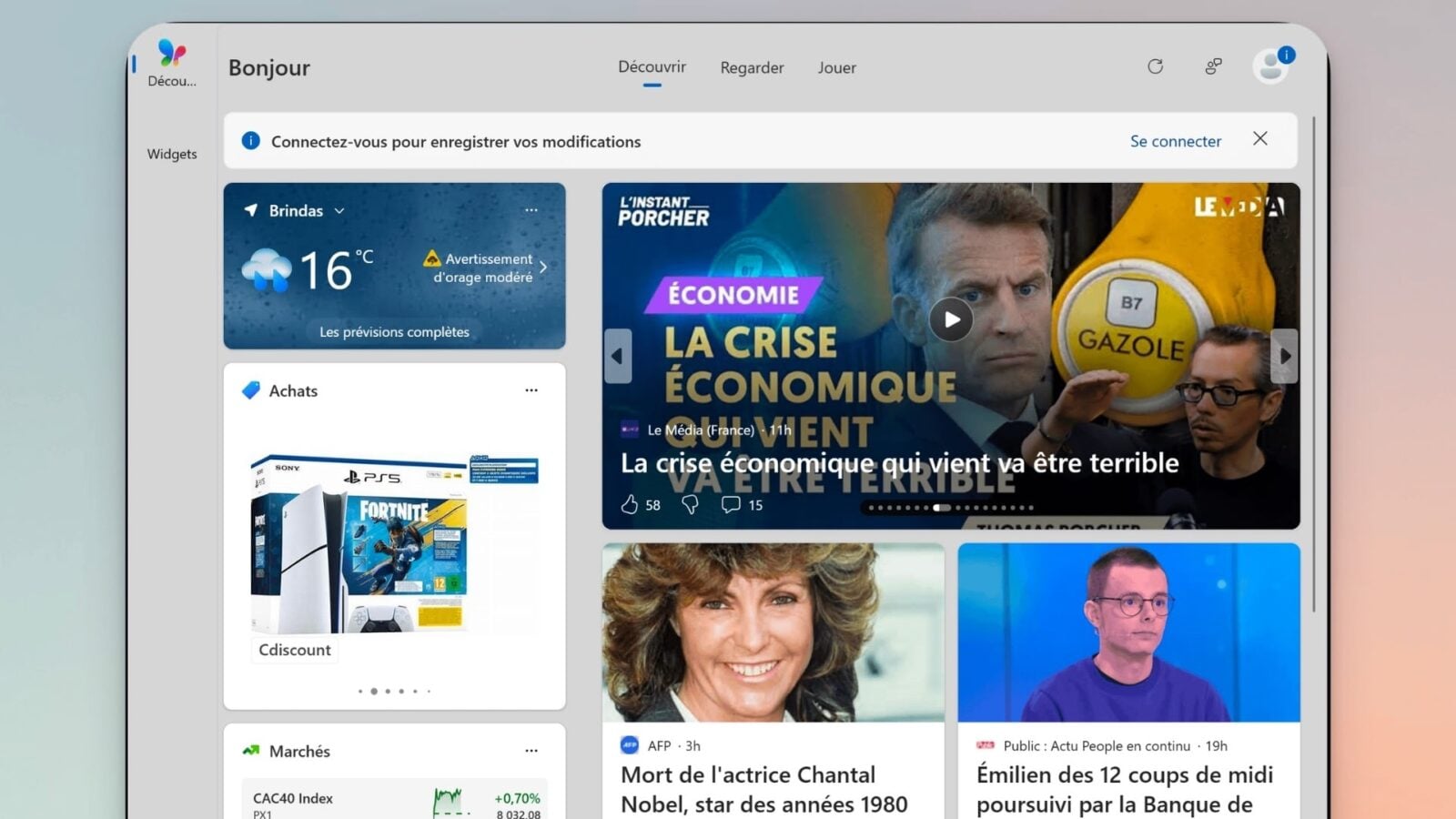This screenshot has width=1456, height=819.
Task: Open headline Émilien des 12 coups de midi
Action: (1125, 789)
